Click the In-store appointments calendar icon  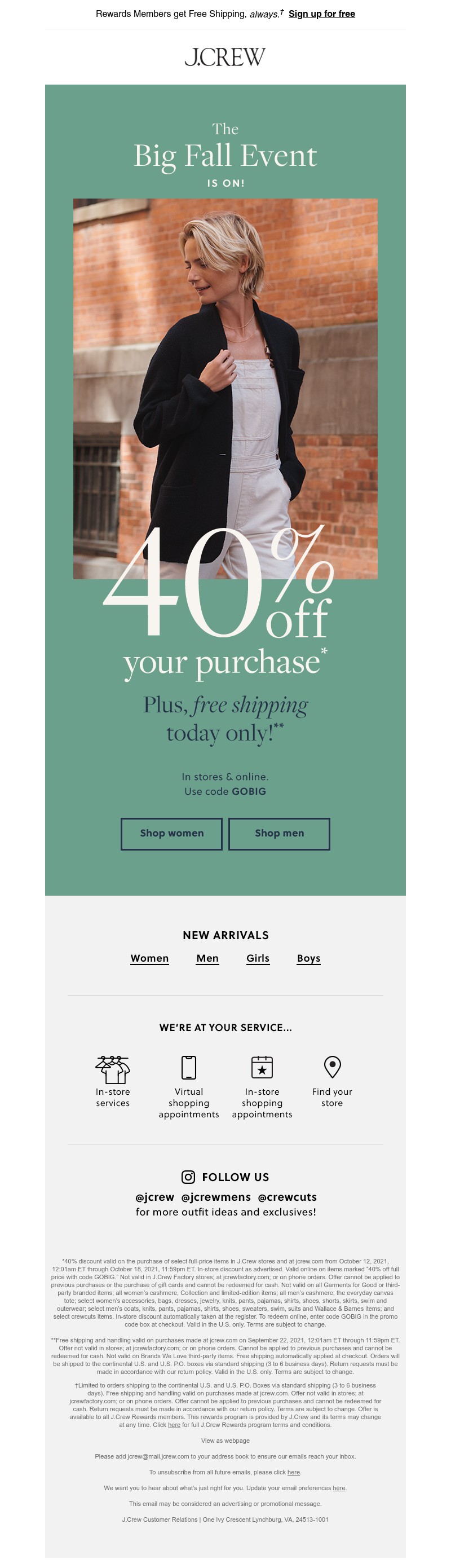pos(262,1068)
